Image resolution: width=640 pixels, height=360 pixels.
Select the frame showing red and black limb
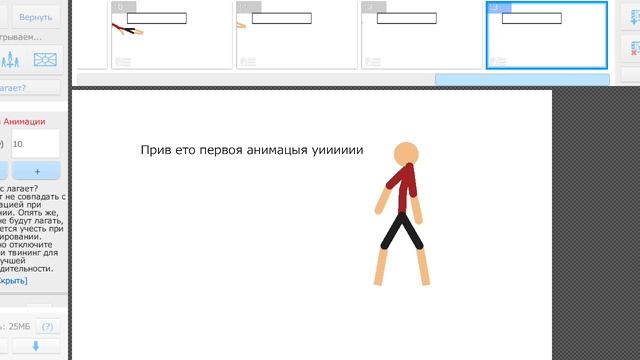point(172,35)
